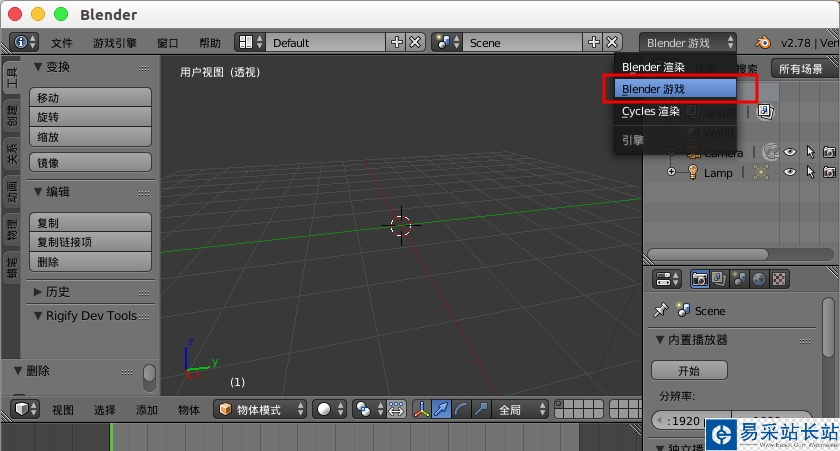
Task: Click the Lamp object data icon
Action: click(x=761, y=172)
